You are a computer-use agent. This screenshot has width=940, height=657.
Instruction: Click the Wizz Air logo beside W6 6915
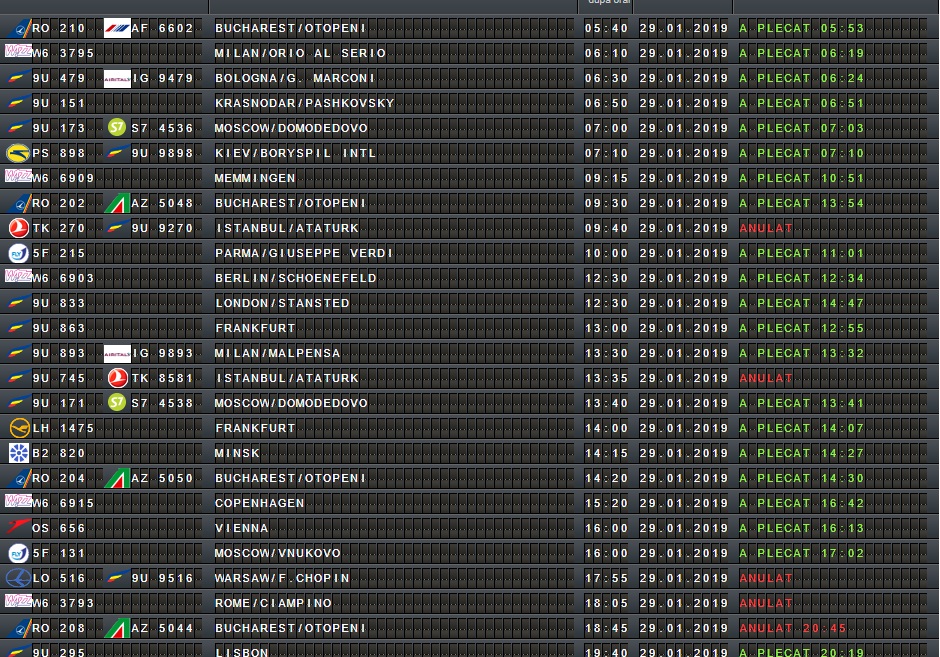(18, 501)
